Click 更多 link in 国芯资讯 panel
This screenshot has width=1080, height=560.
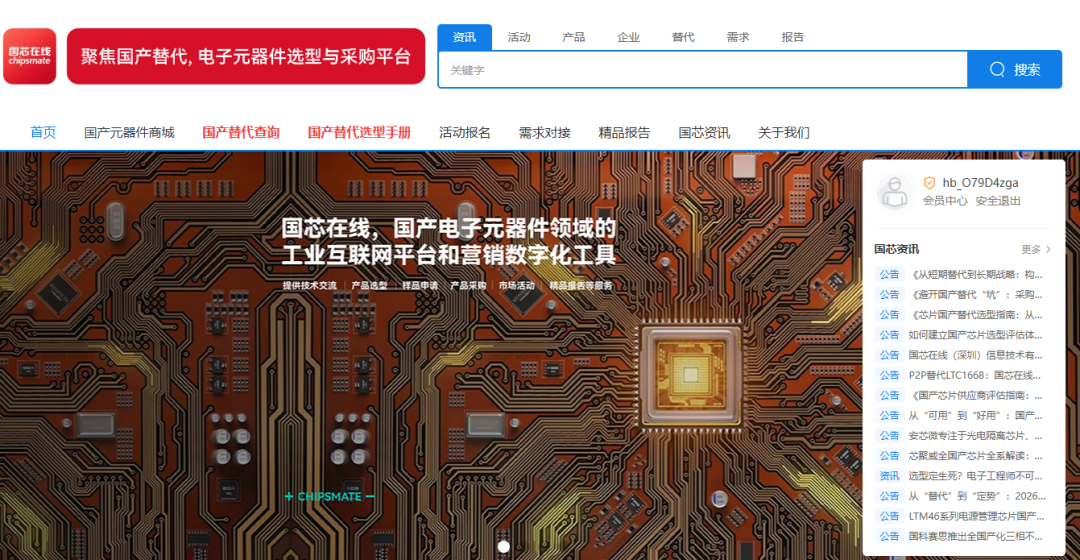[1031, 249]
